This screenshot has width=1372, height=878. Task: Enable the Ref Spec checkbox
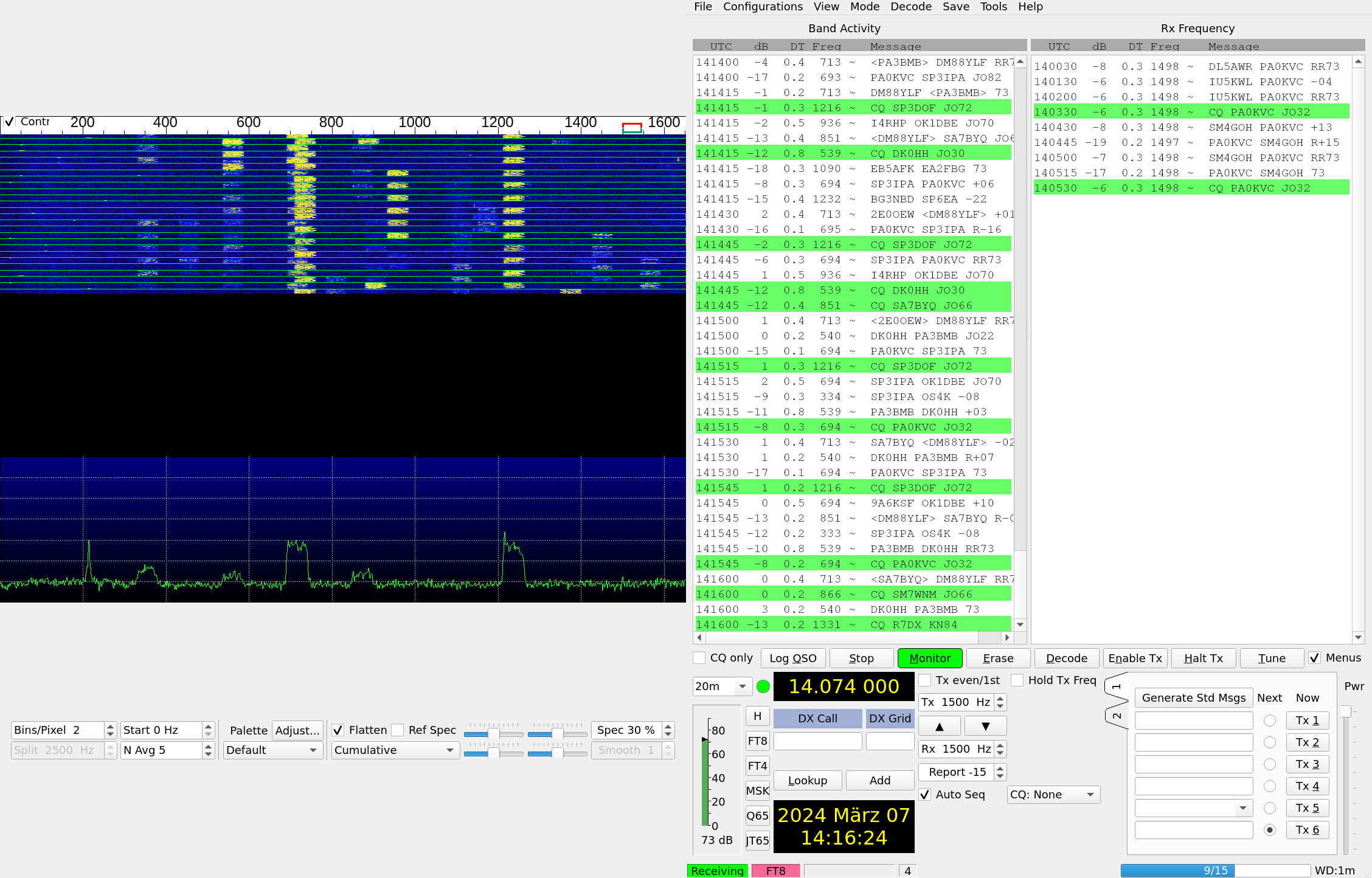tap(398, 730)
